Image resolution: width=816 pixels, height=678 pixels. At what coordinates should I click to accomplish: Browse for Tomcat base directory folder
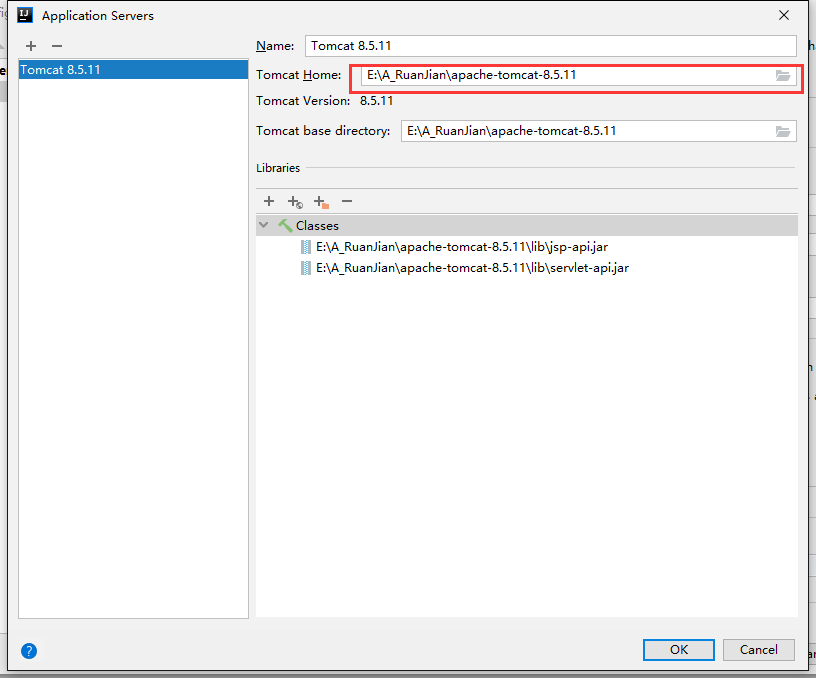pos(783,131)
